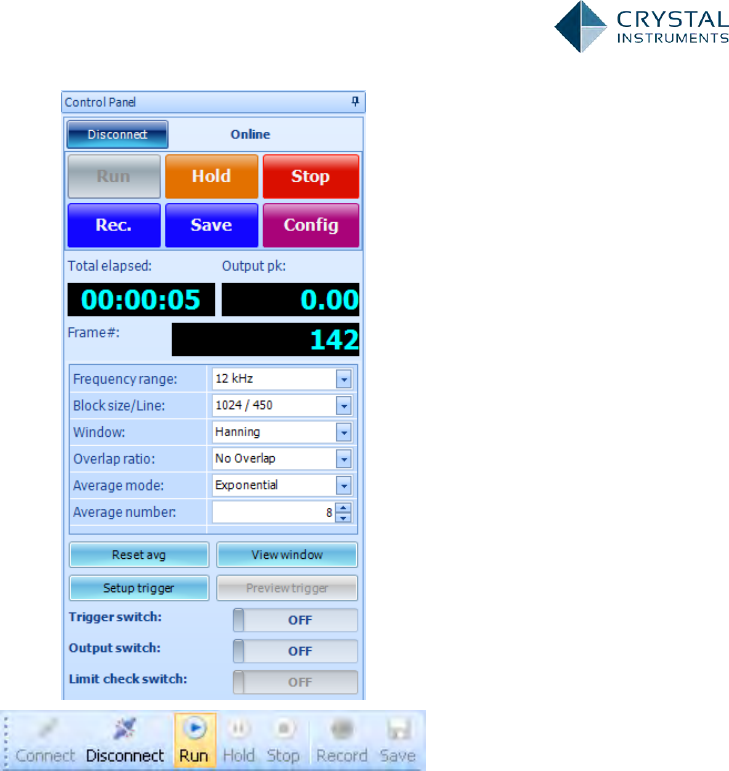This screenshot has height=771, width=729.
Task: Click the orange Hold button
Action: (211, 176)
